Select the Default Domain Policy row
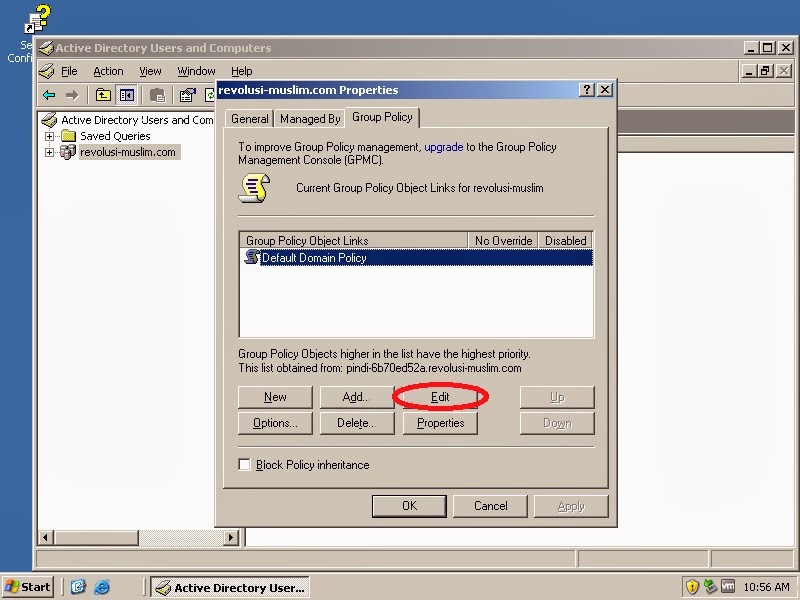The width and height of the screenshot is (800, 600). pyautogui.click(x=418, y=257)
